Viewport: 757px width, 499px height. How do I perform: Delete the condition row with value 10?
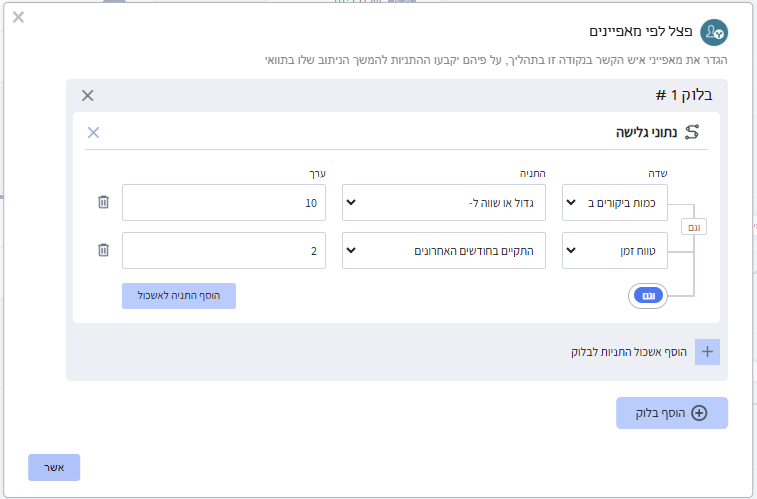pos(103,202)
